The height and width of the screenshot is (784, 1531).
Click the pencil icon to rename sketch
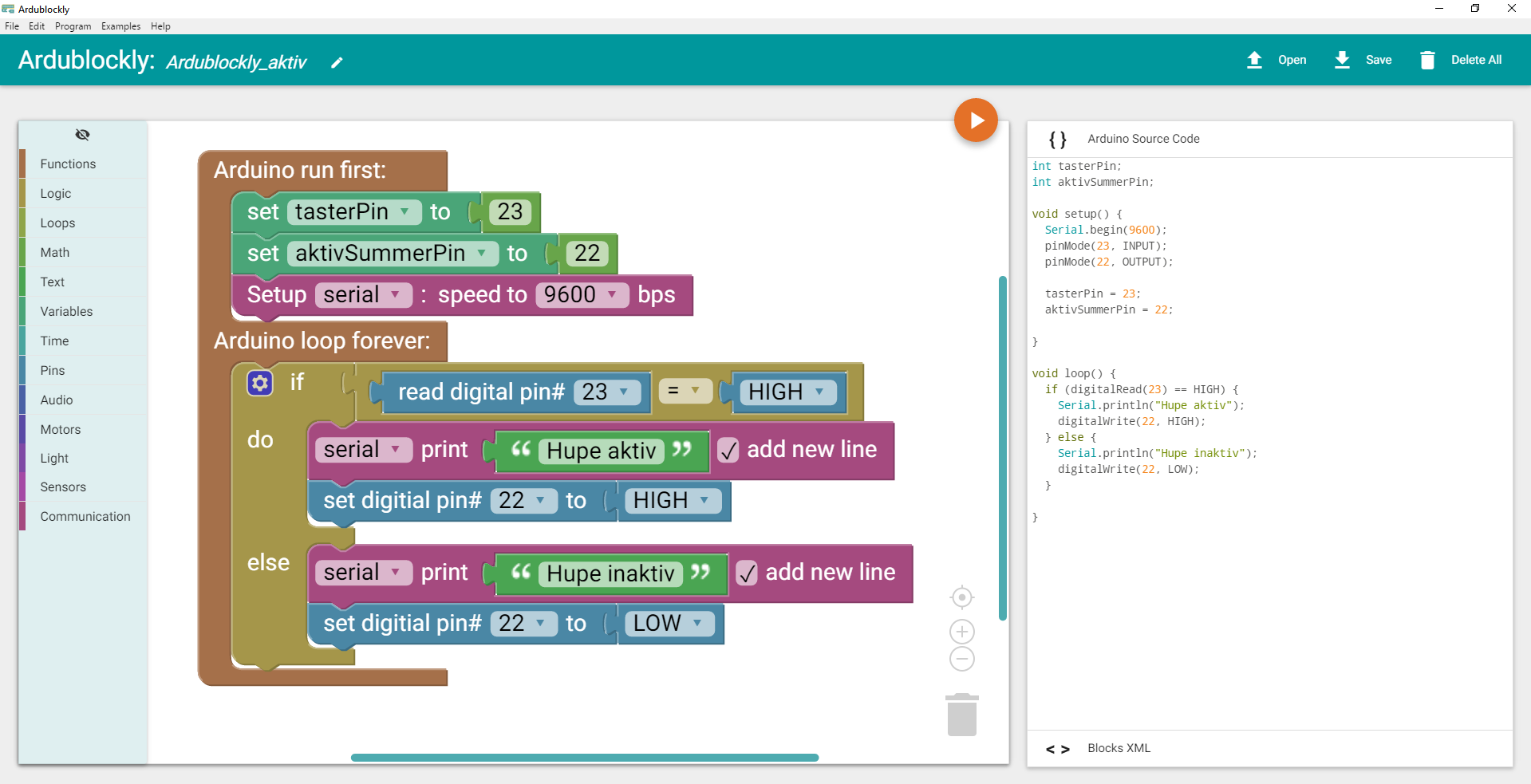pos(337,63)
